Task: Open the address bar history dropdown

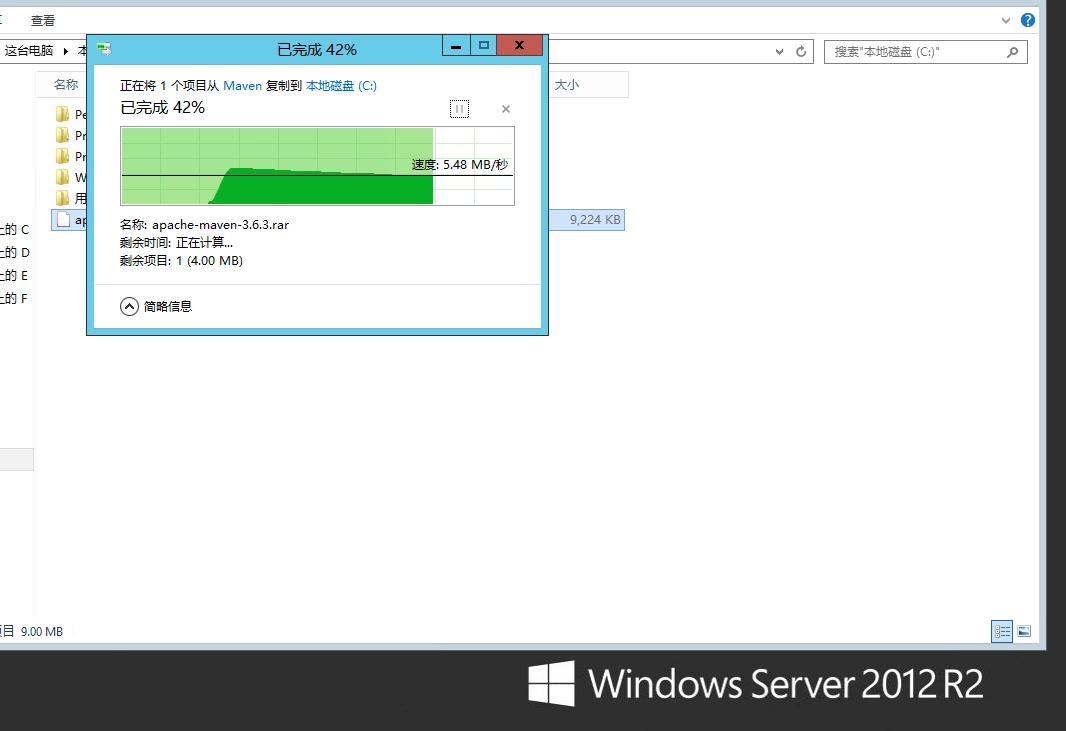Action: 778,51
